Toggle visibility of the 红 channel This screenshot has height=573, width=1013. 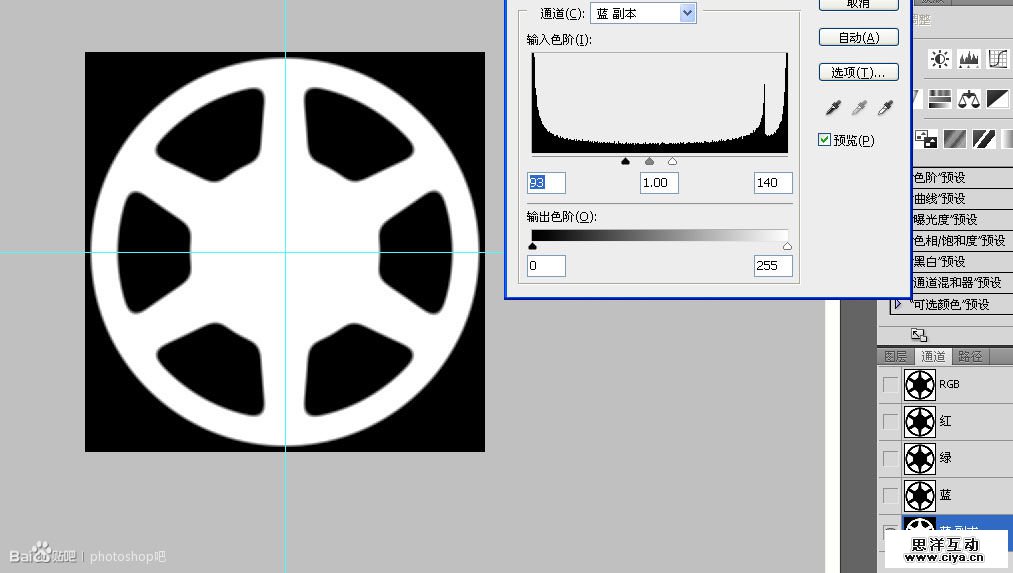tap(890, 422)
